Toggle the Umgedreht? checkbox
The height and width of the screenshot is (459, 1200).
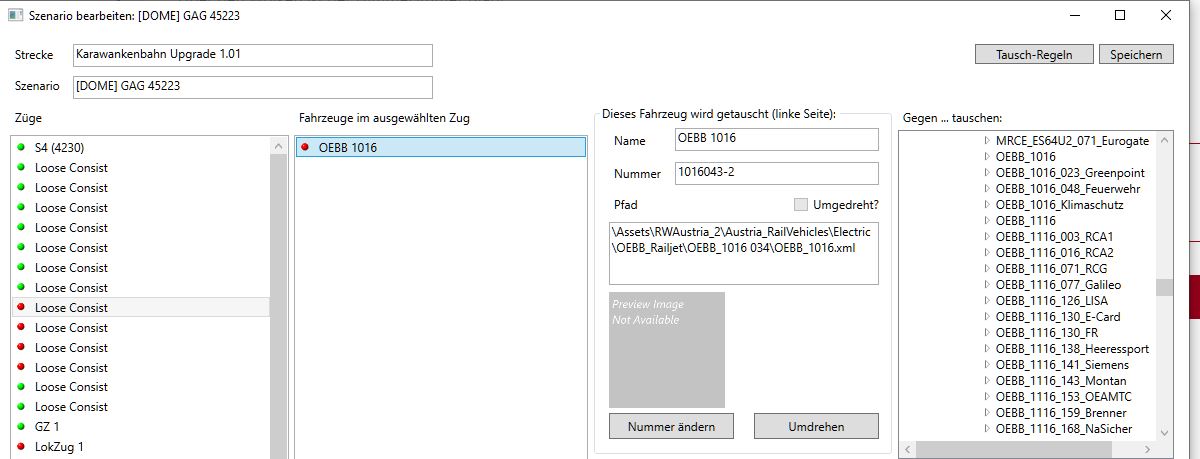pos(800,205)
